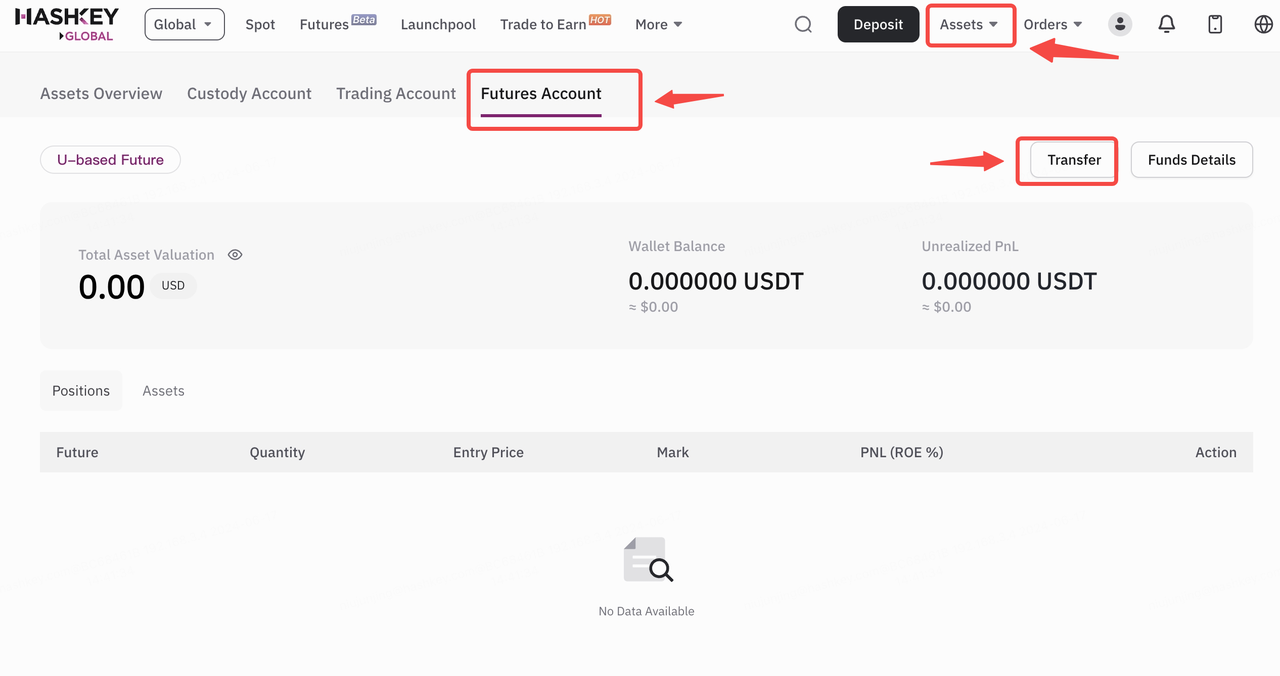Expand the More menu
1280x676 pixels.
659,24
